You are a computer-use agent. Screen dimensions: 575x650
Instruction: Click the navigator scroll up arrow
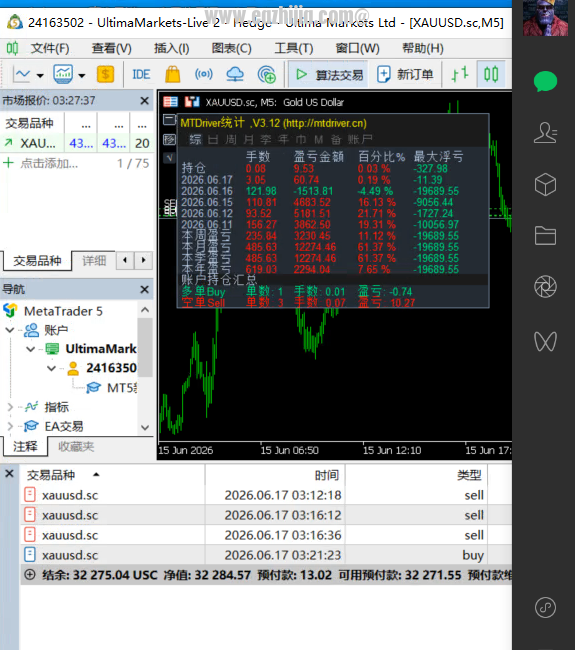pos(145,310)
